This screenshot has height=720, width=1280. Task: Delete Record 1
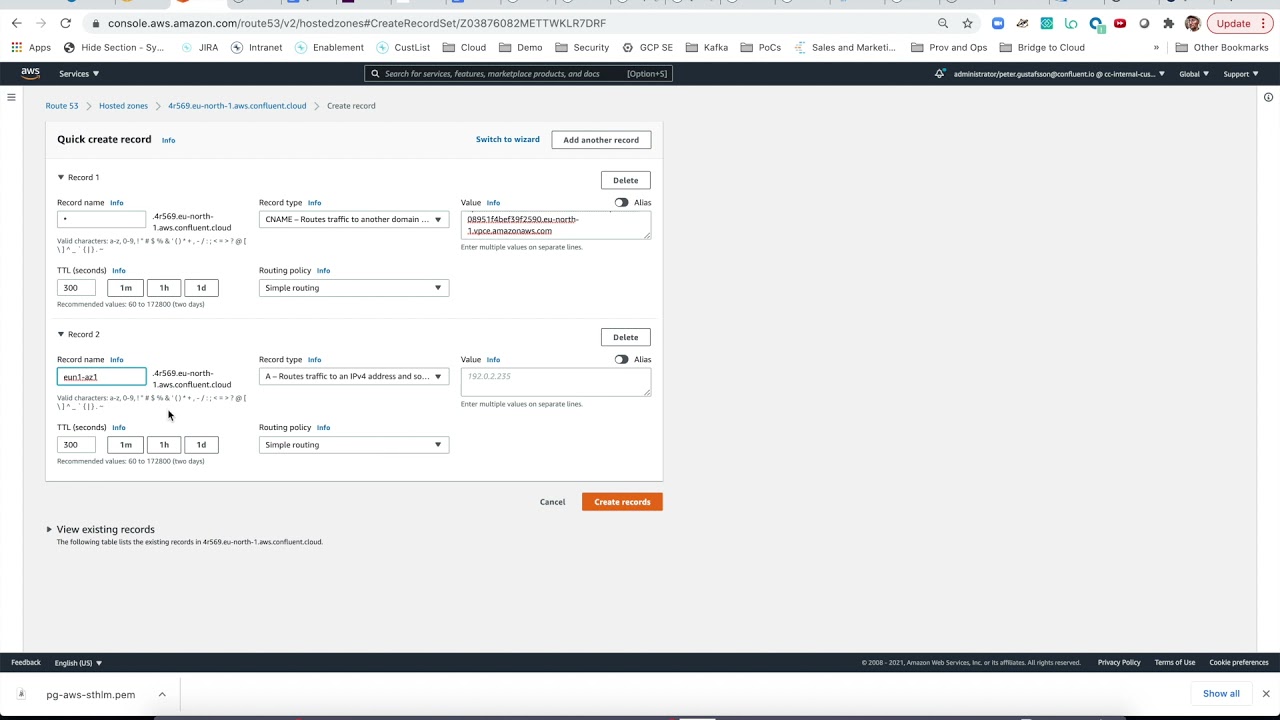(625, 180)
